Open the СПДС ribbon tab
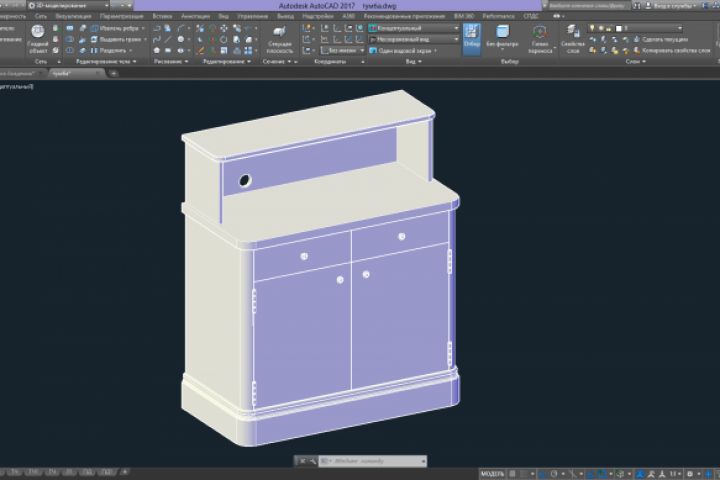This screenshot has height=480, width=720. (x=530, y=16)
